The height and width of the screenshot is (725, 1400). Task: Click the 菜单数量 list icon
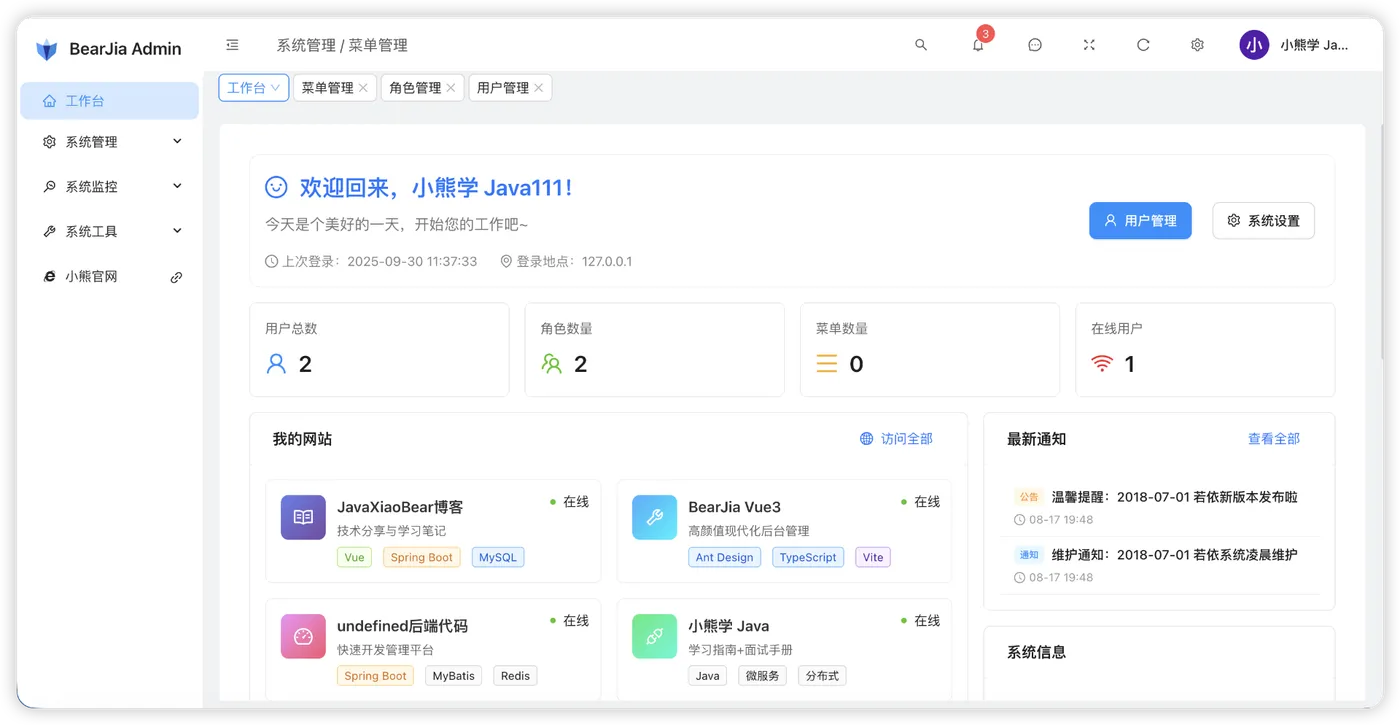click(827, 364)
